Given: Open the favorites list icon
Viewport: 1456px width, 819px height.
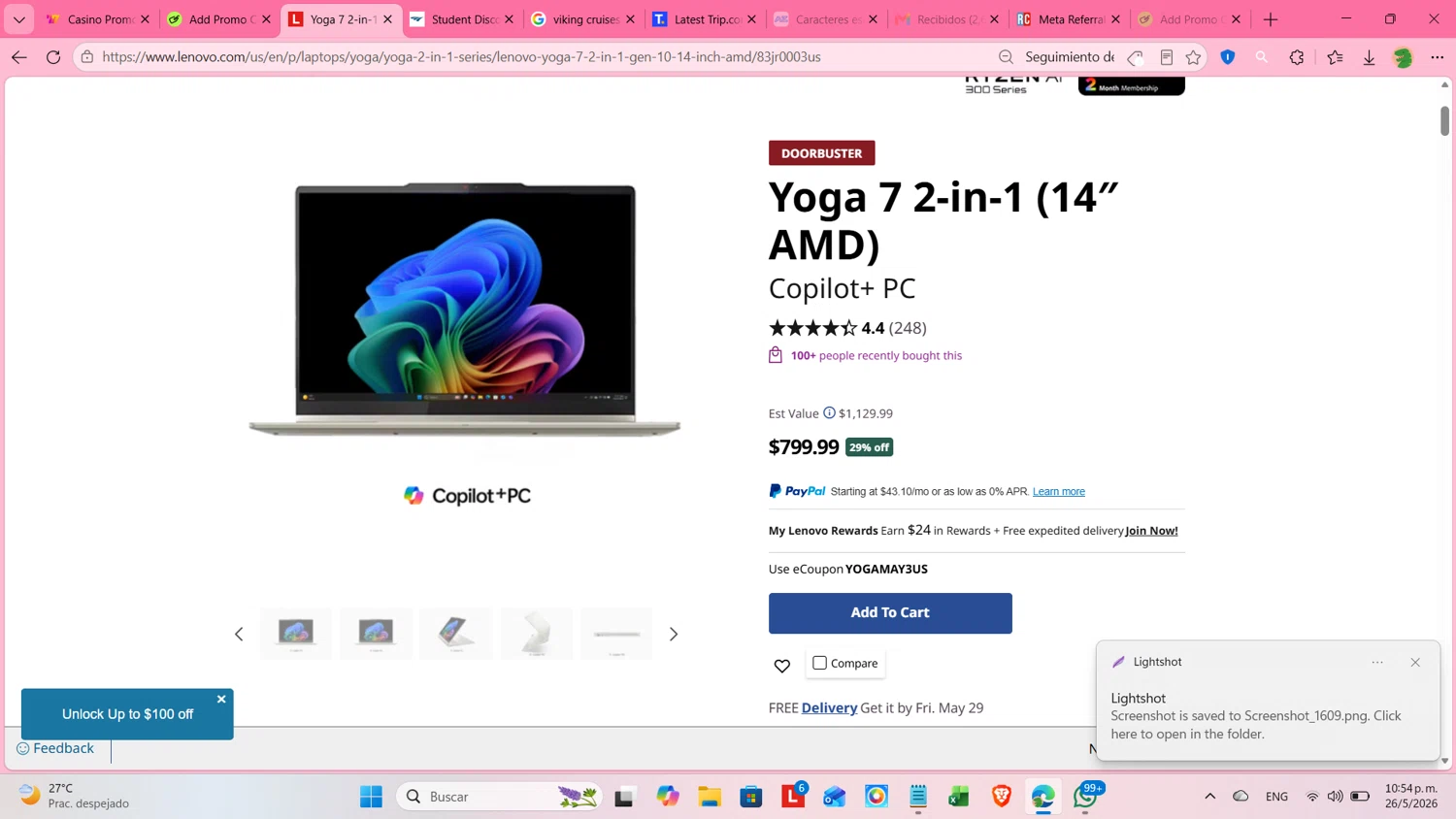Looking at the screenshot, I should click(1336, 57).
